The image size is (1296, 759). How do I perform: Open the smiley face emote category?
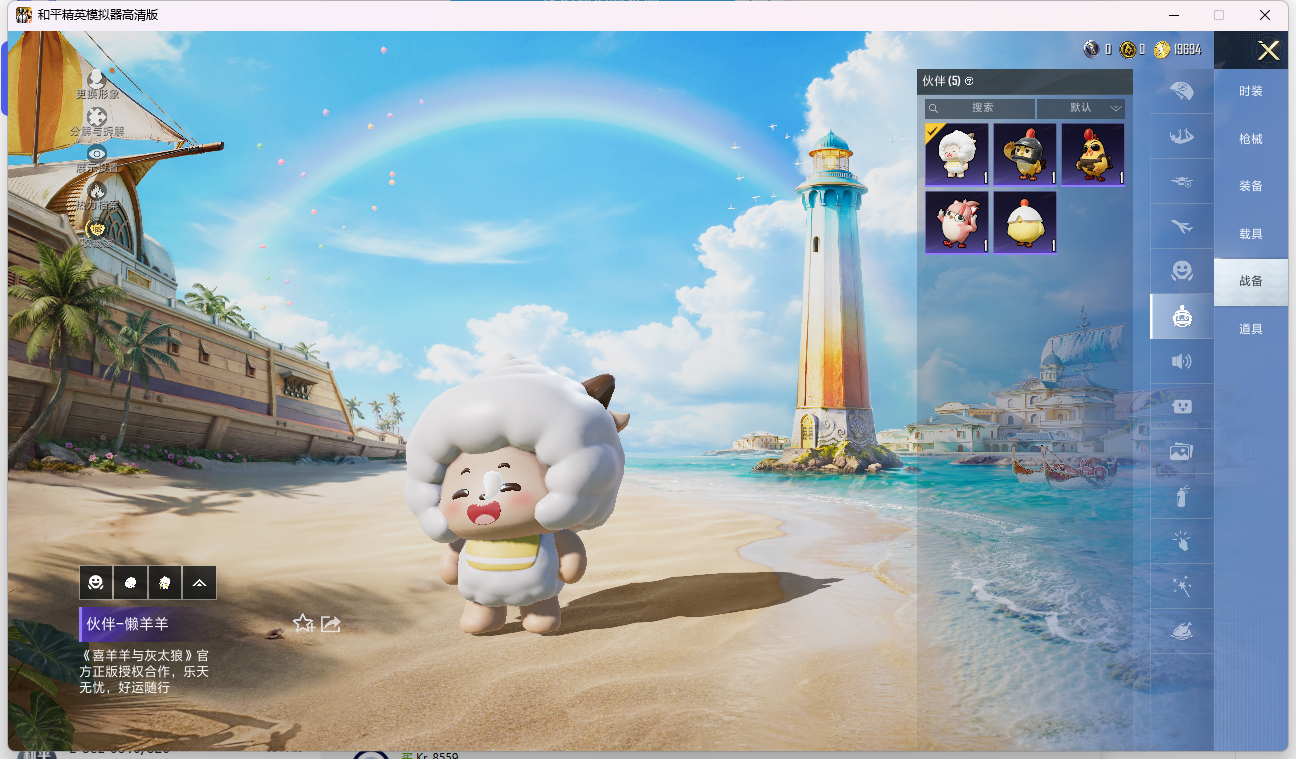coord(1181,271)
